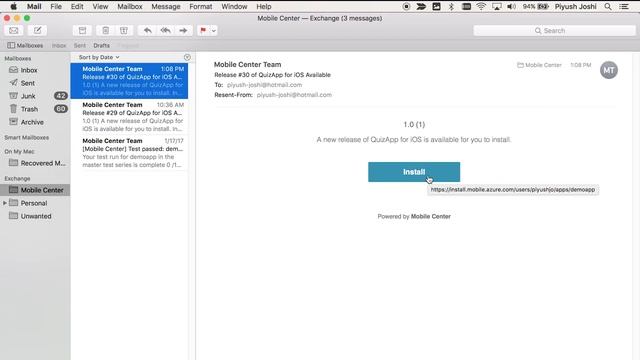Click the MT sender avatar
640x360 pixels.
click(x=609, y=70)
